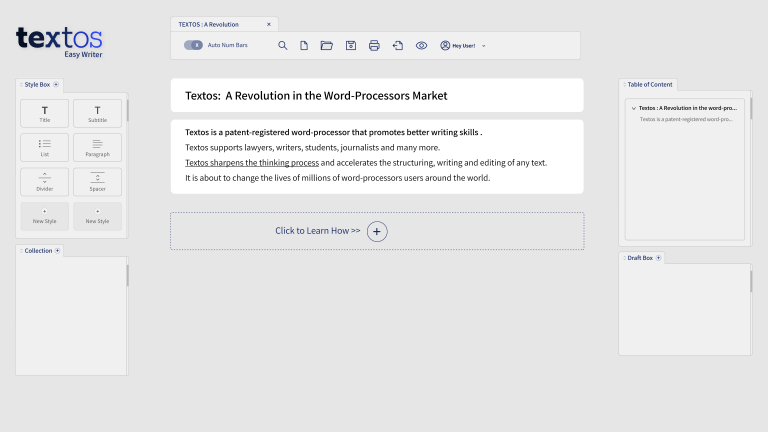
Task: Click the plus icon beside Style Box
Action: tap(56, 85)
